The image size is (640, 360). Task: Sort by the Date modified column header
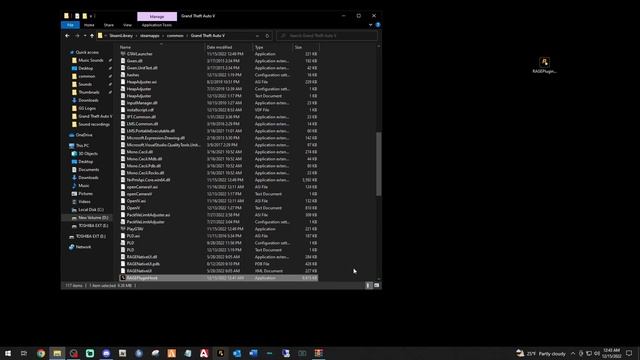coord(229,47)
